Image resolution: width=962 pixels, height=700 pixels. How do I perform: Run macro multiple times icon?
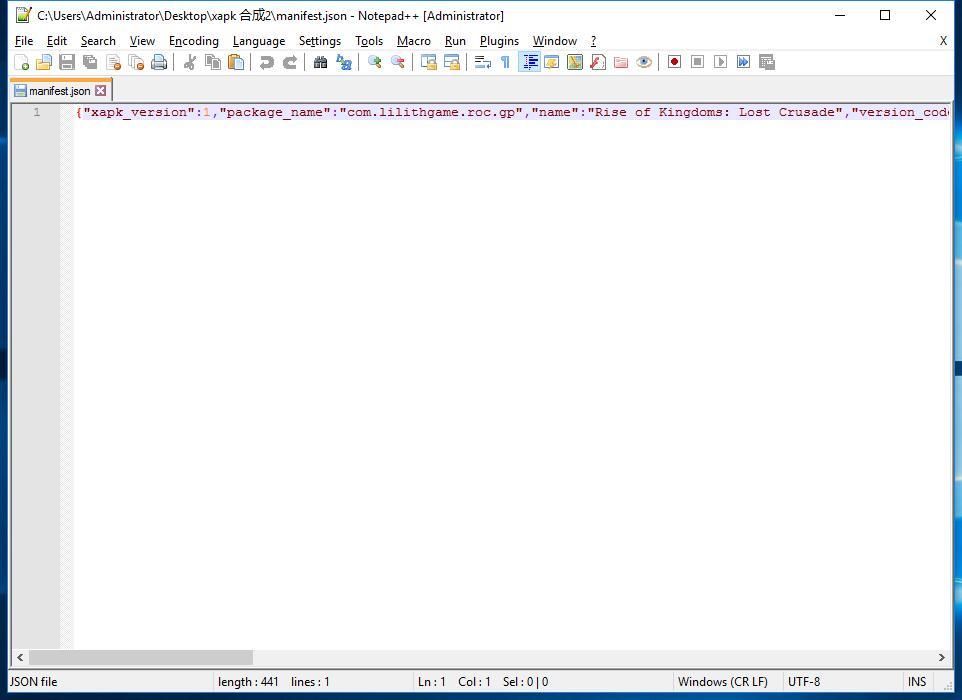pyautogui.click(x=744, y=62)
